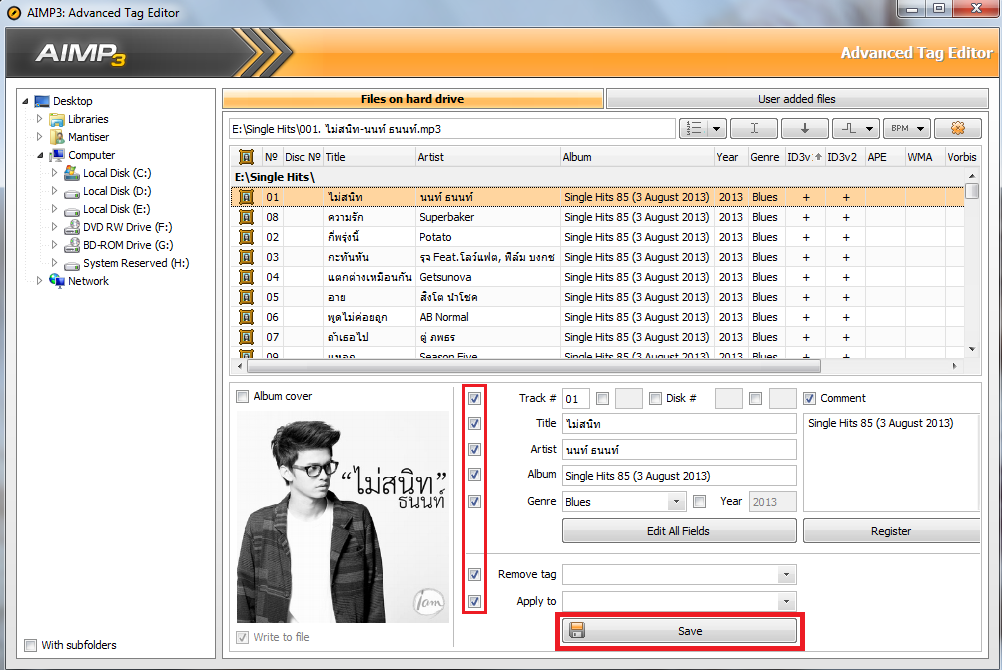Click the orange gear settings button
The height and width of the screenshot is (670, 1002).
[957, 129]
